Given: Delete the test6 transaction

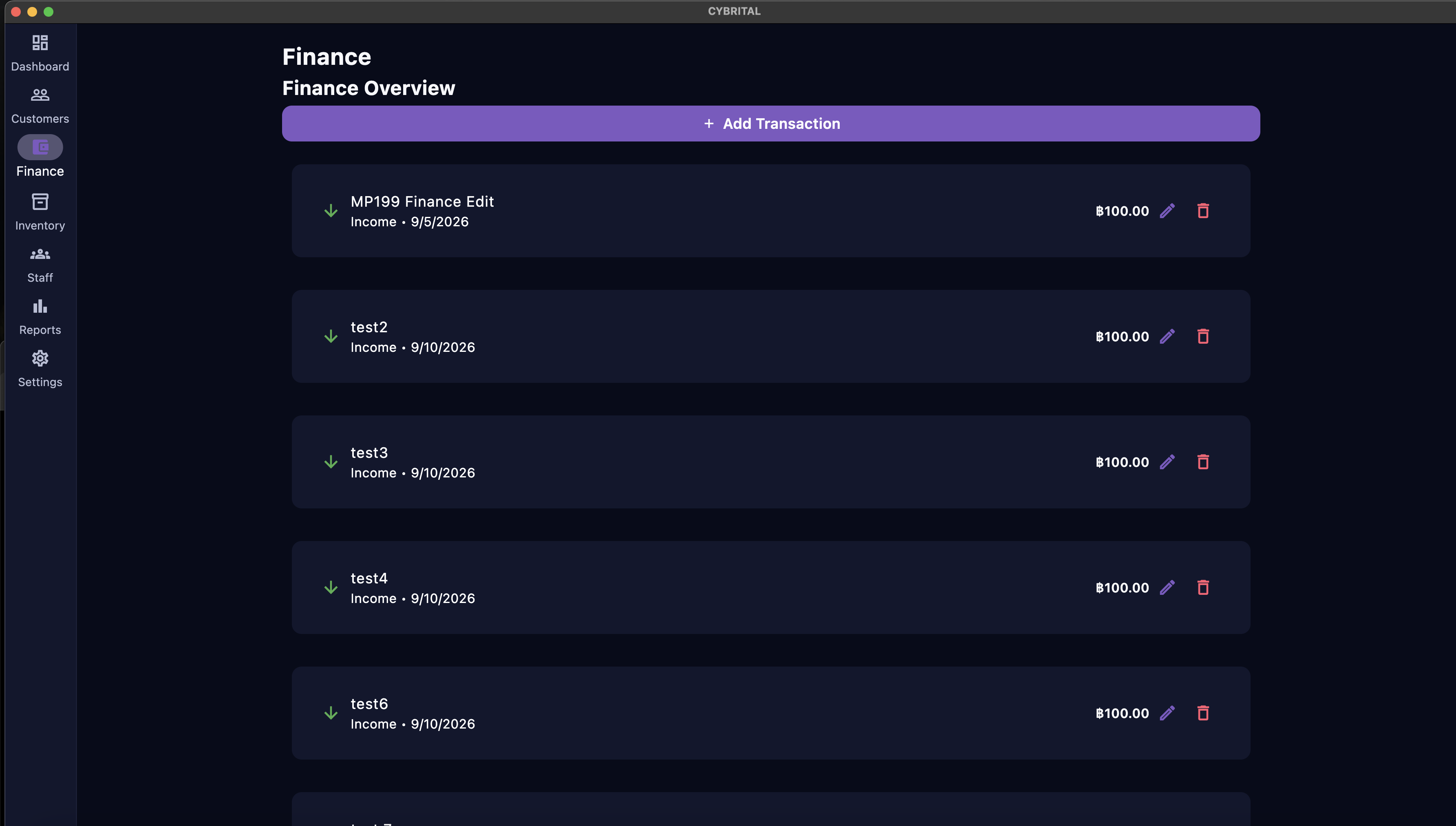Looking at the screenshot, I should pyautogui.click(x=1203, y=713).
